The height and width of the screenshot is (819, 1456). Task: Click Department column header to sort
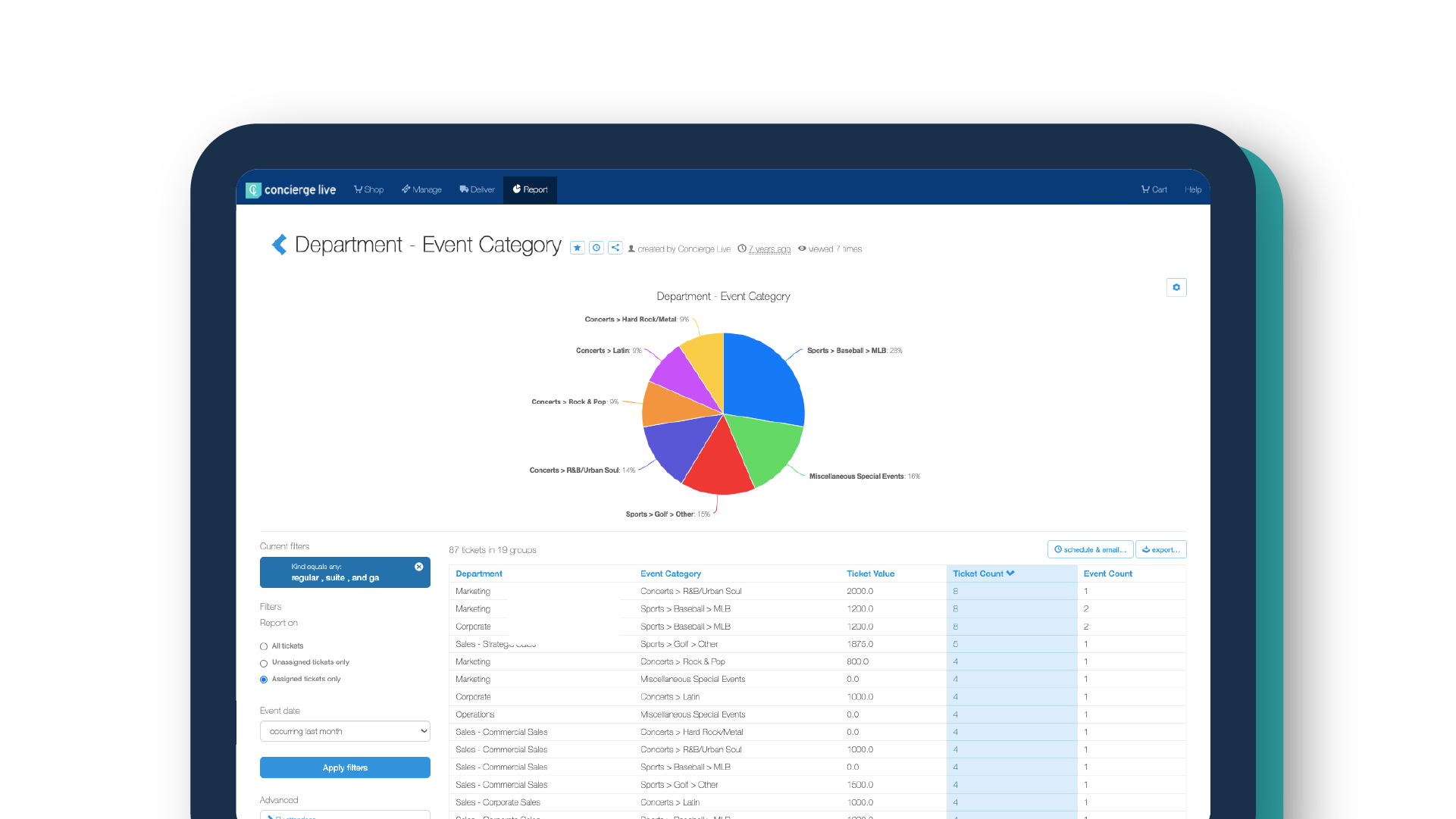479,574
